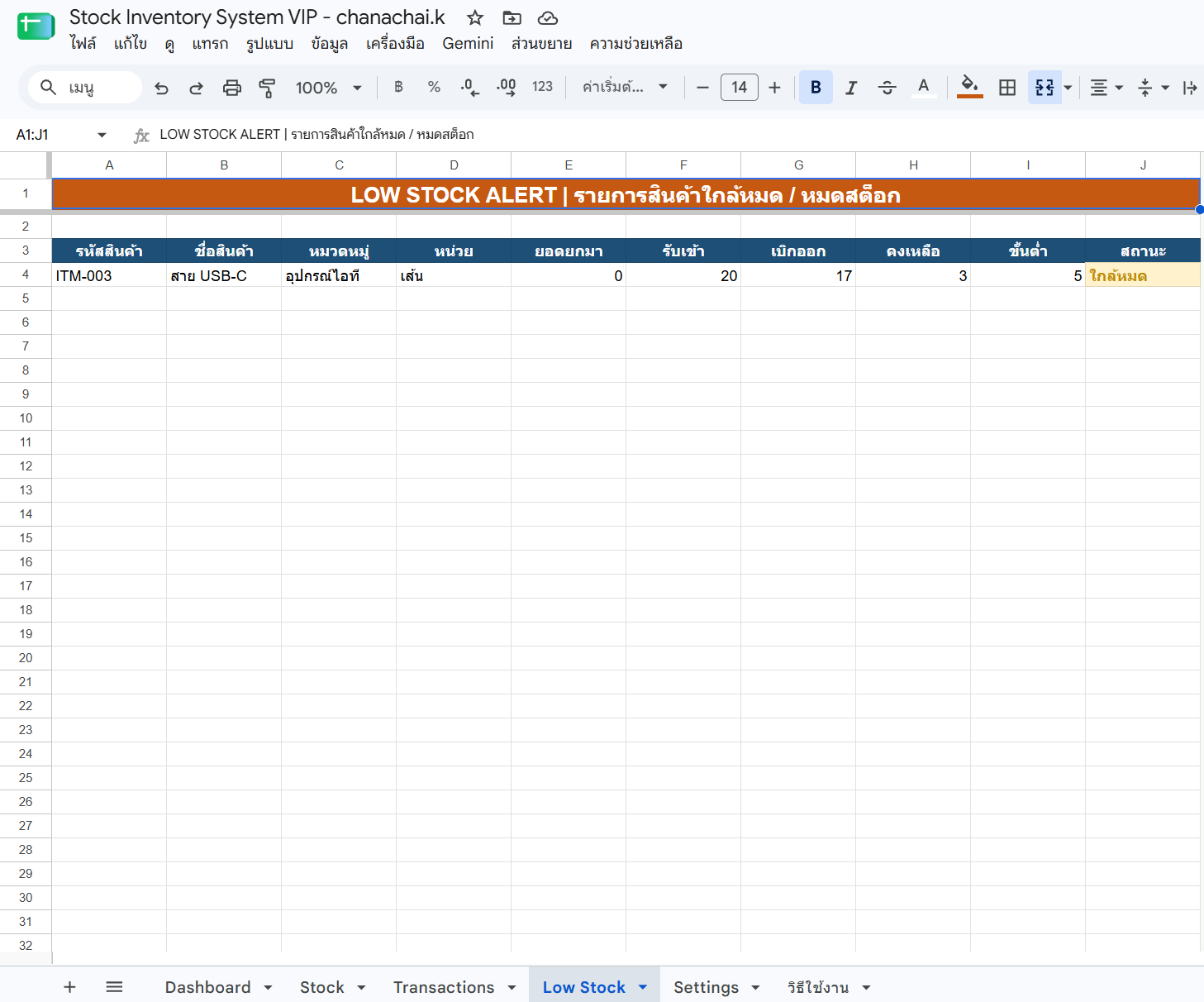1204x1002 pixels.
Task: Open the แทรก menu
Action: point(210,44)
